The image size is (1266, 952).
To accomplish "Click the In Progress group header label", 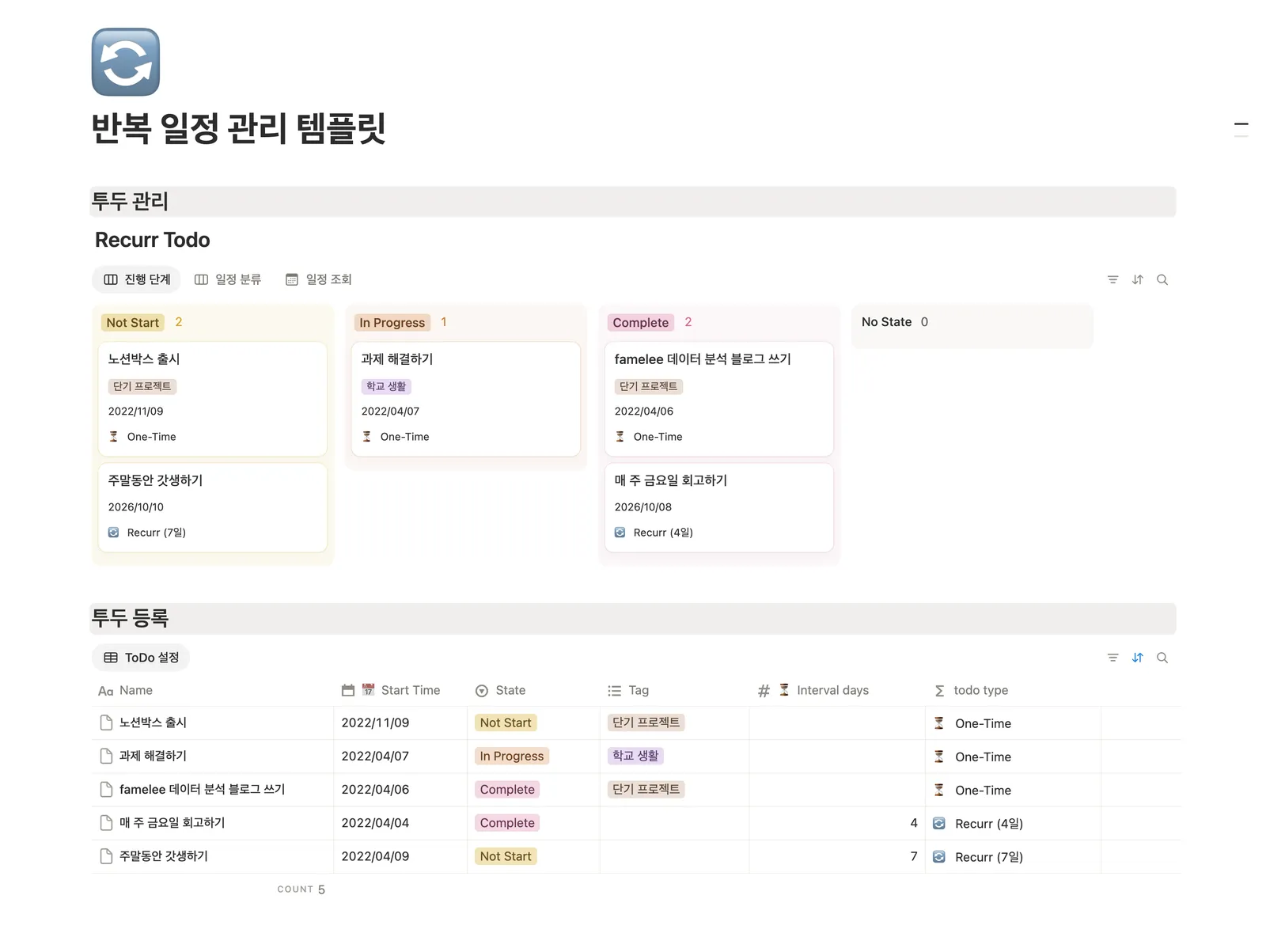I will click(392, 323).
